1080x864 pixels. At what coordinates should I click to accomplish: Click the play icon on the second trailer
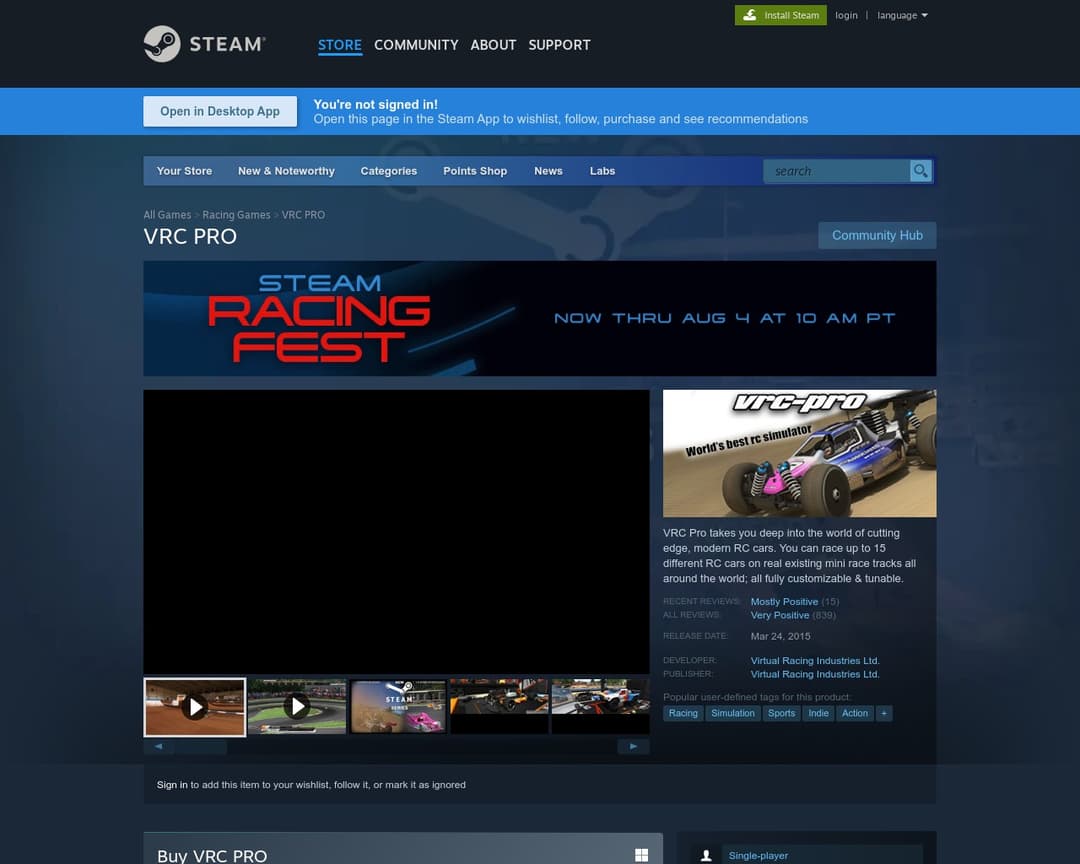(296, 706)
